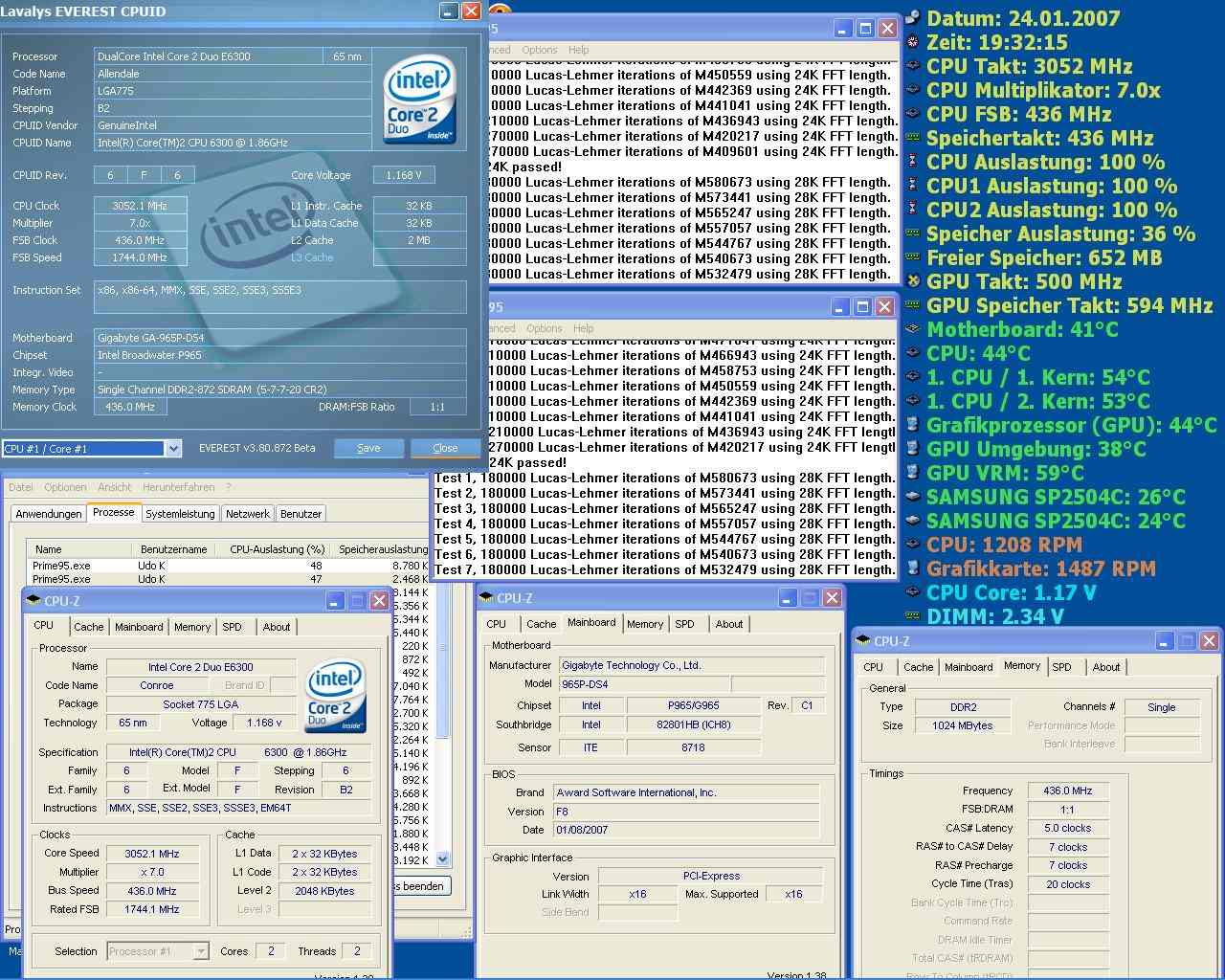Open Options menu in lower Prime95 window
Screen dimensions: 1225x980
click(x=545, y=328)
